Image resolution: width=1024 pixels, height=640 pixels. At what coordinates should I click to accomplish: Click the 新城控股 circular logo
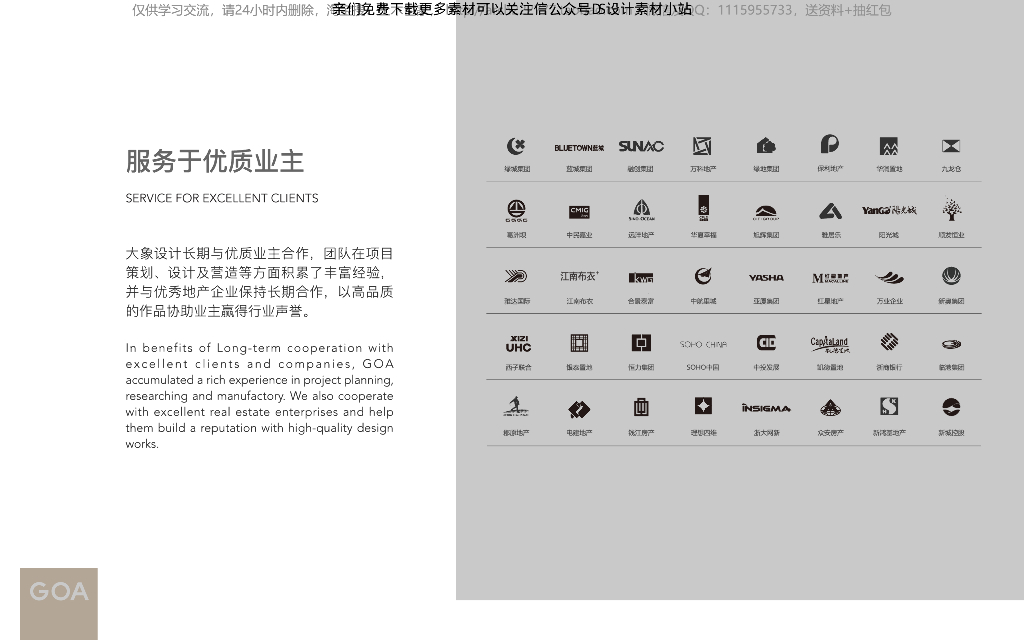click(x=952, y=407)
